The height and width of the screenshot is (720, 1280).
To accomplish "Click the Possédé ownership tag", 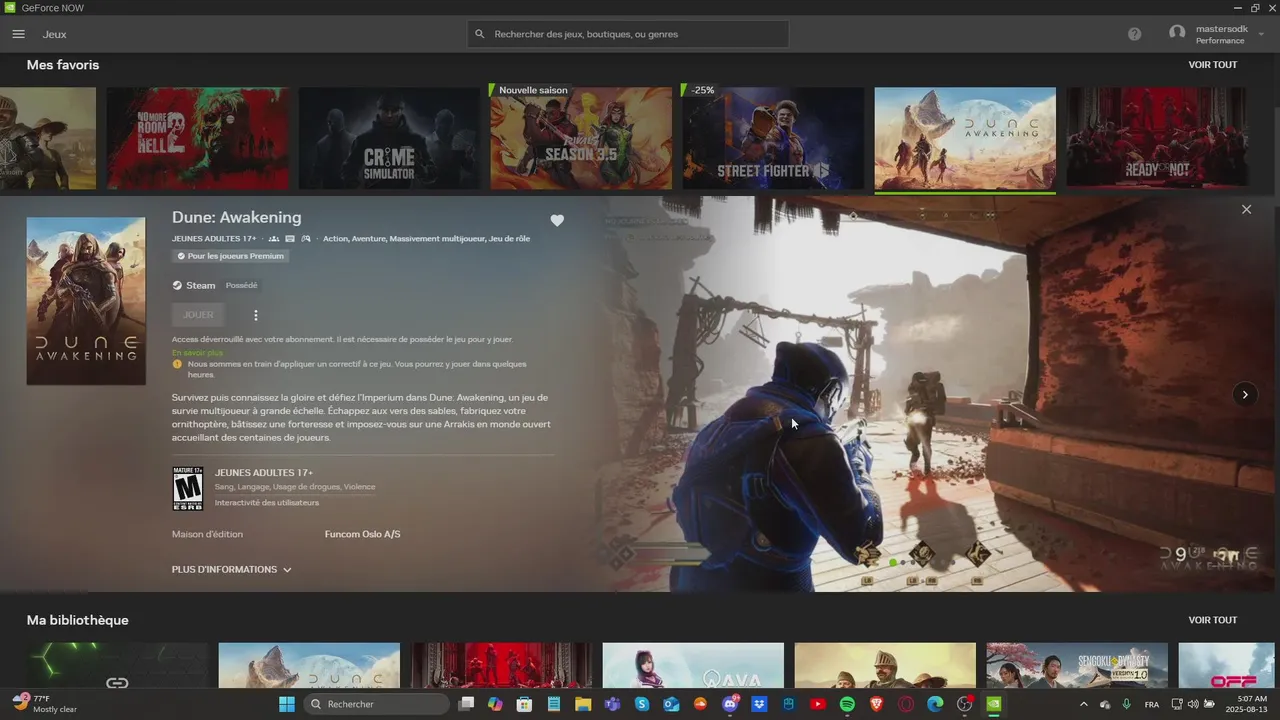I will pos(241,285).
